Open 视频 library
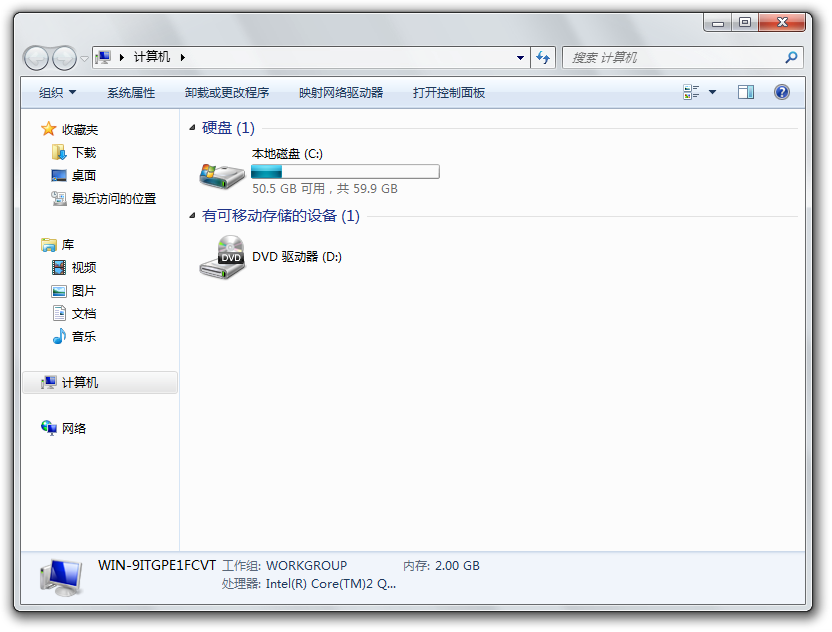This screenshot has height=632, width=832. [x=74, y=267]
